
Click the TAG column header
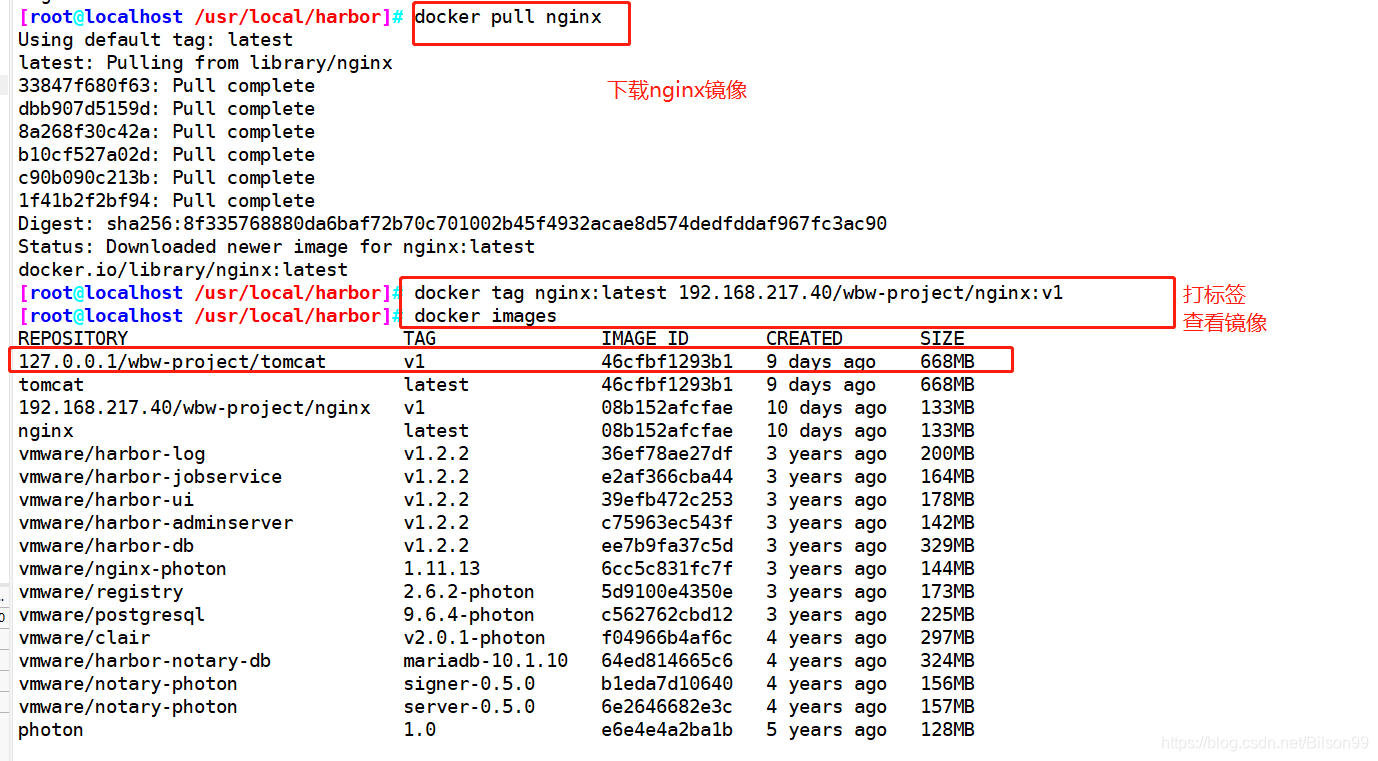pyautogui.click(x=420, y=339)
